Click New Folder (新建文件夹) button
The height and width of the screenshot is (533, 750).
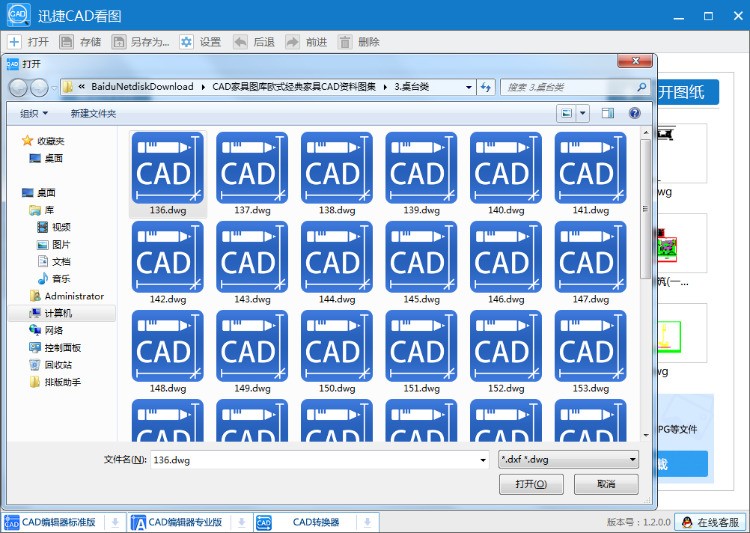[93, 113]
